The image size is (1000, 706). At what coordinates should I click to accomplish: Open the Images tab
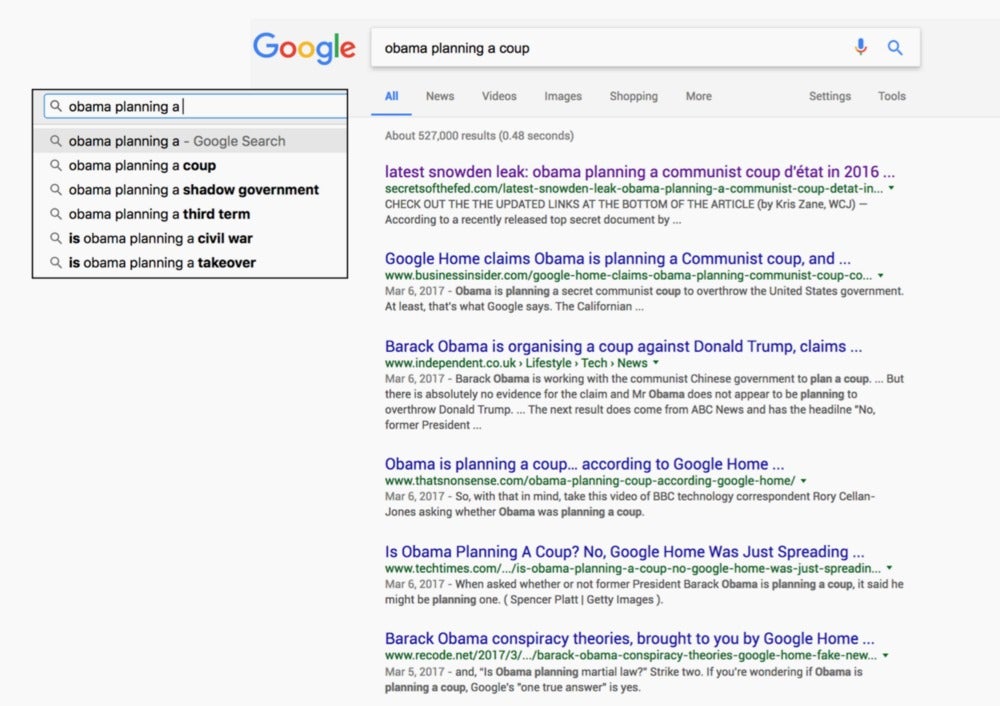tap(562, 96)
